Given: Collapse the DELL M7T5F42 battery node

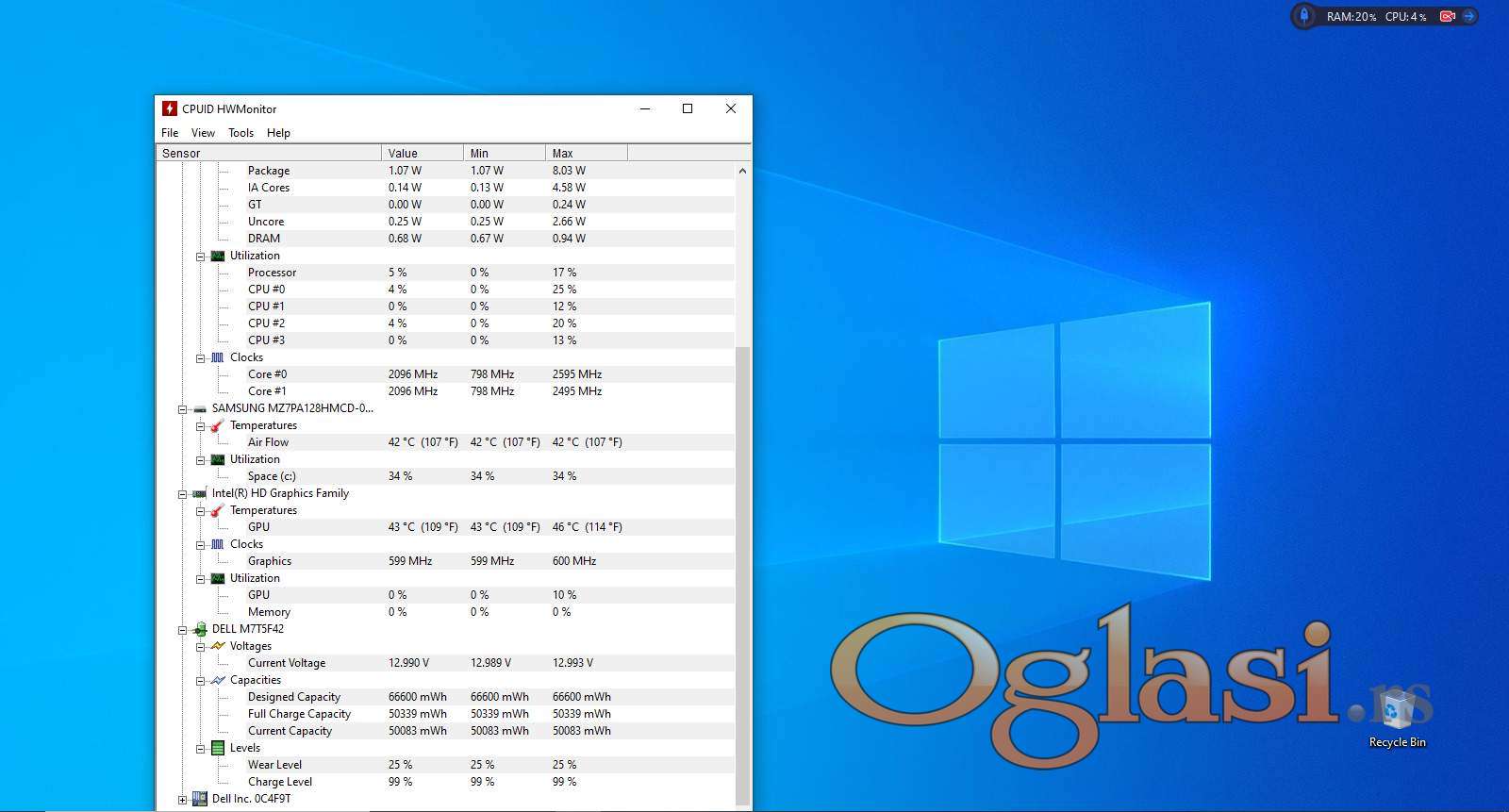Looking at the screenshot, I should click(x=182, y=630).
